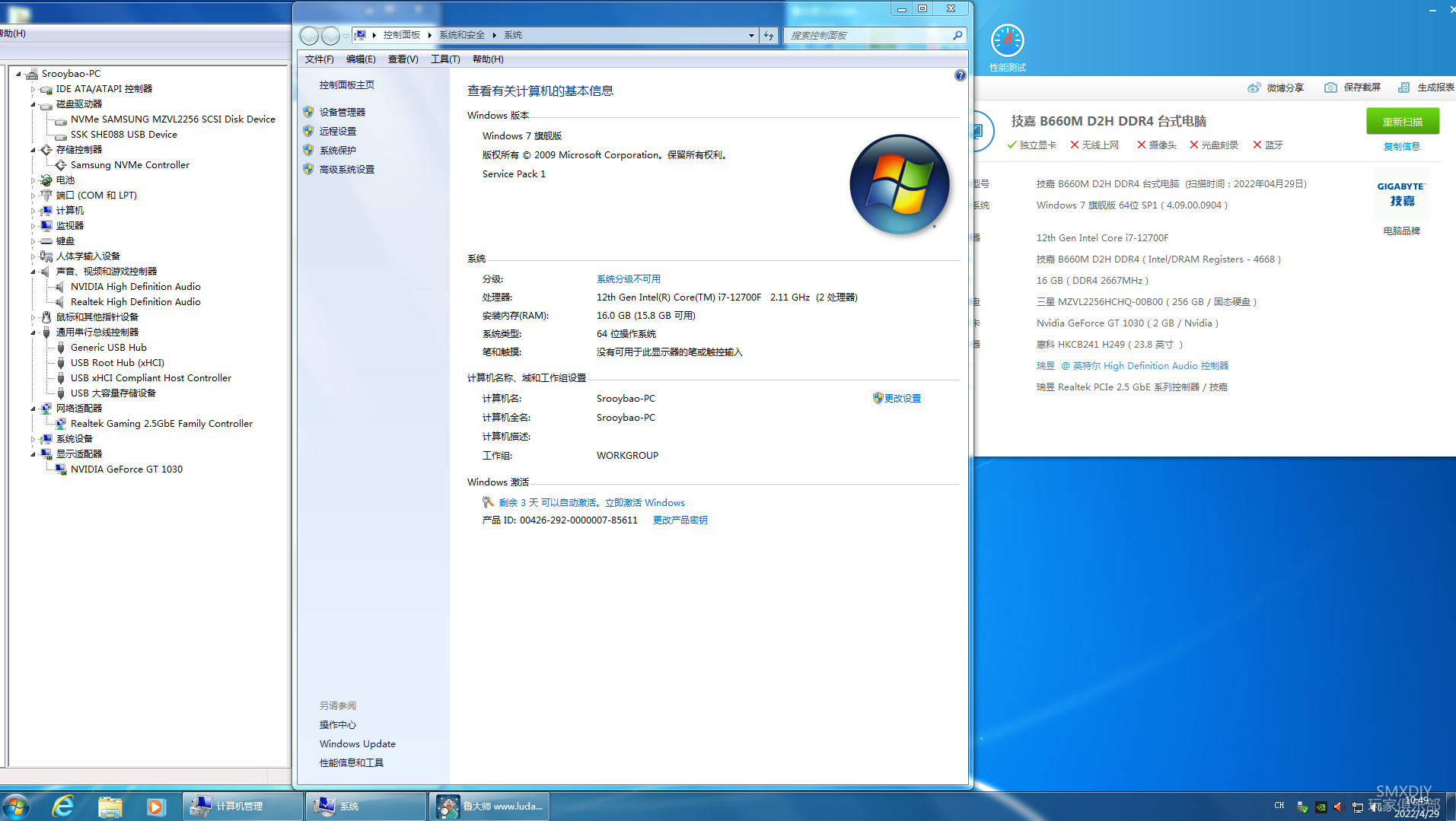The height and width of the screenshot is (821, 1456).
Task: Click the Remote settings shield icon
Action: pyautogui.click(x=308, y=131)
